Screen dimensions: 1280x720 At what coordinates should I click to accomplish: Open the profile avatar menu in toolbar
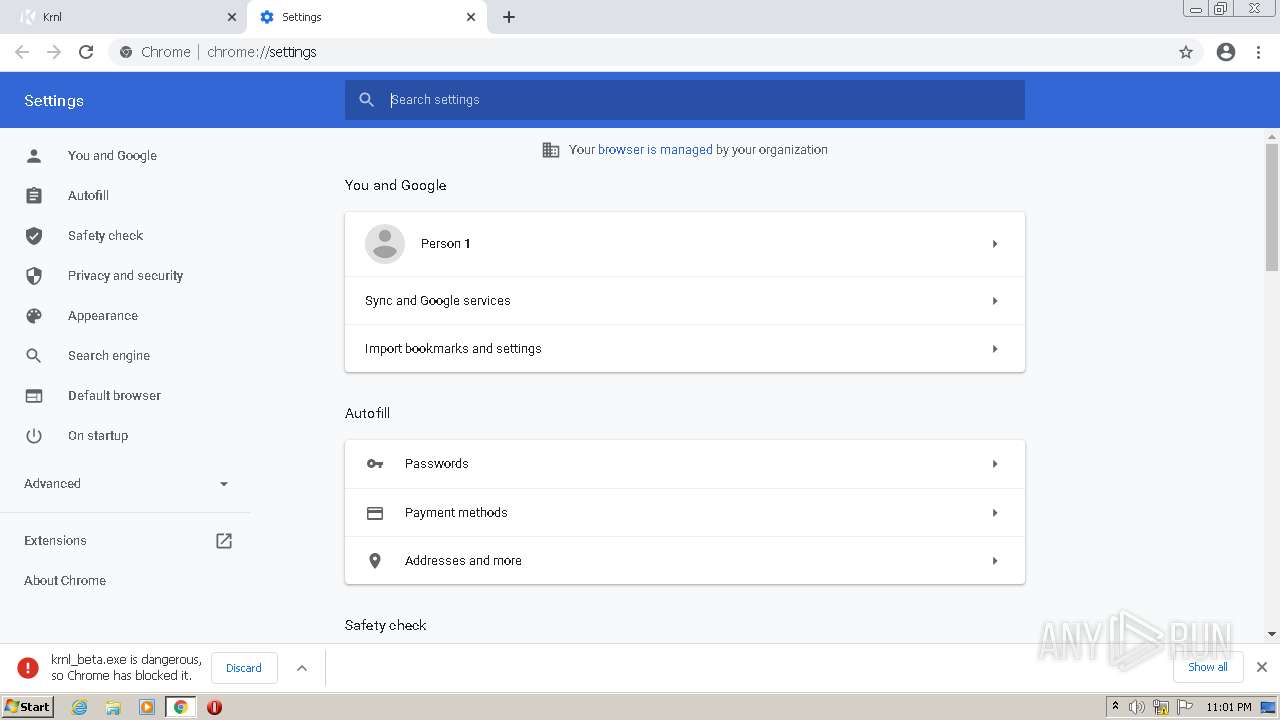point(1226,52)
